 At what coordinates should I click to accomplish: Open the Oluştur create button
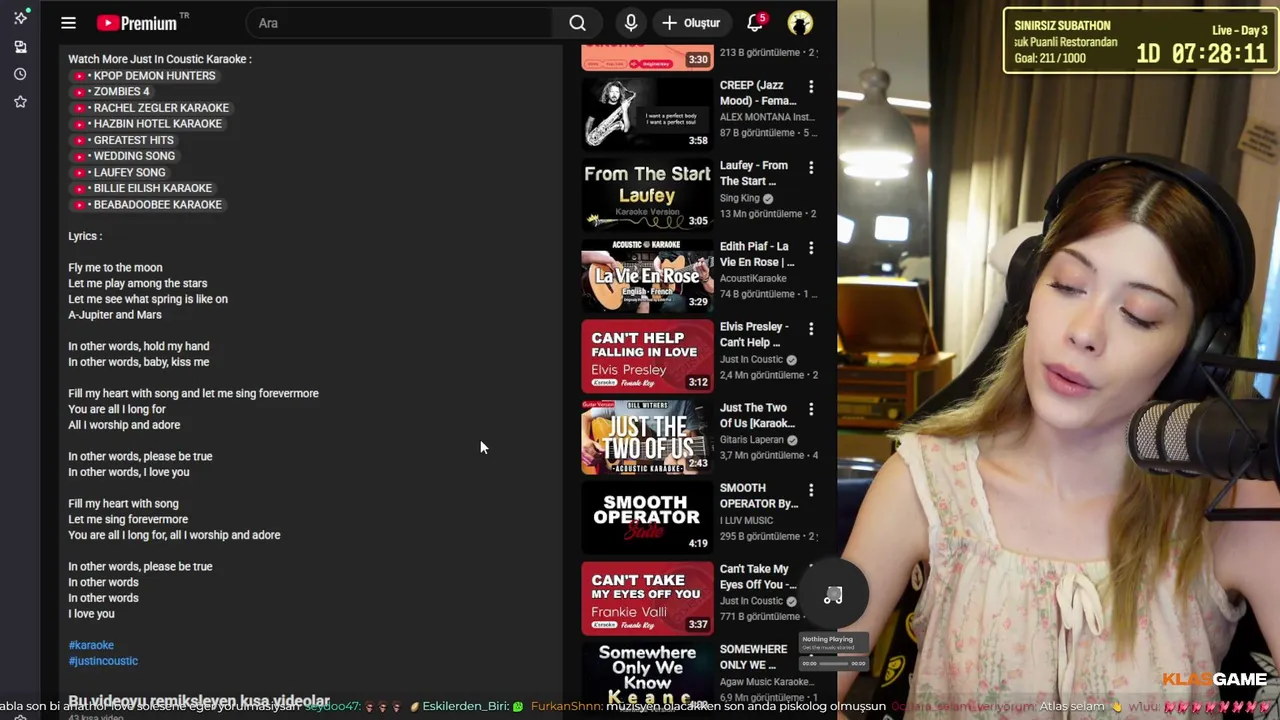tap(691, 23)
